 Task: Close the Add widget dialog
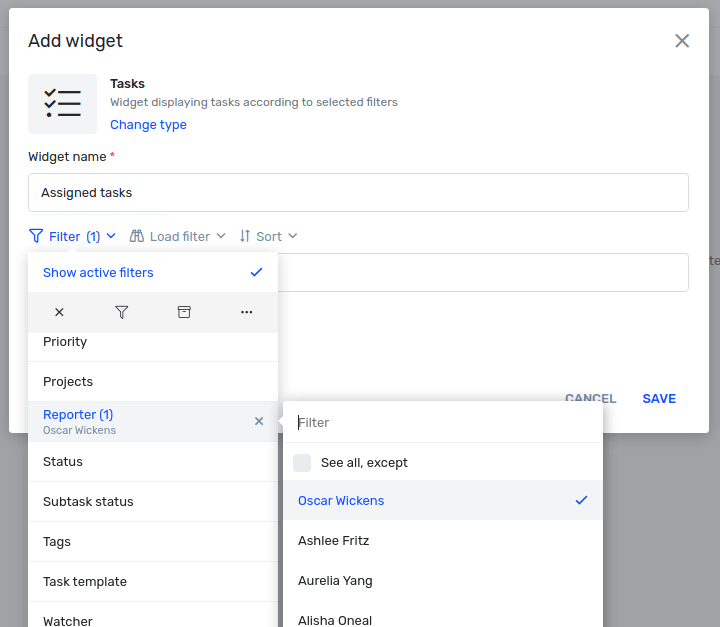click(x=682, y=41)
